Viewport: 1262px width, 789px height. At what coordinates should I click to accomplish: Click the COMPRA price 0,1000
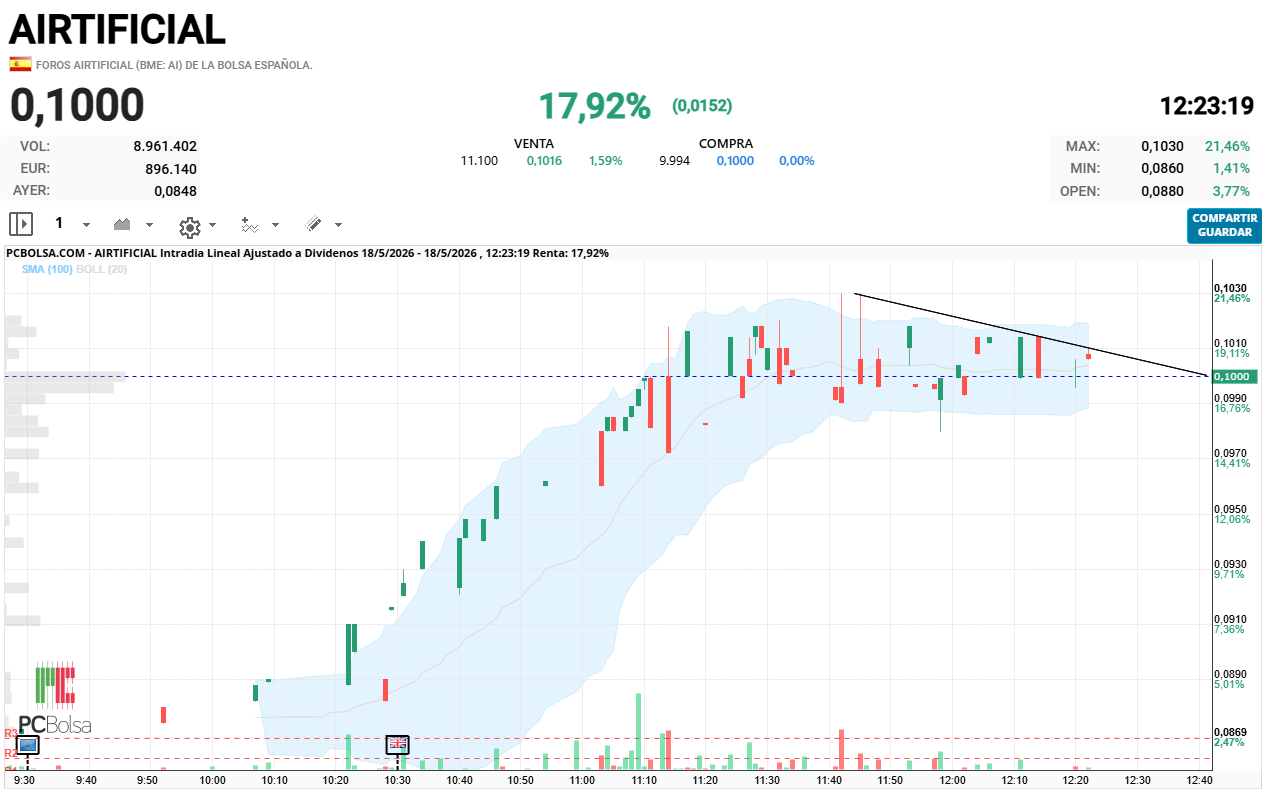click(x=735, y=160)
